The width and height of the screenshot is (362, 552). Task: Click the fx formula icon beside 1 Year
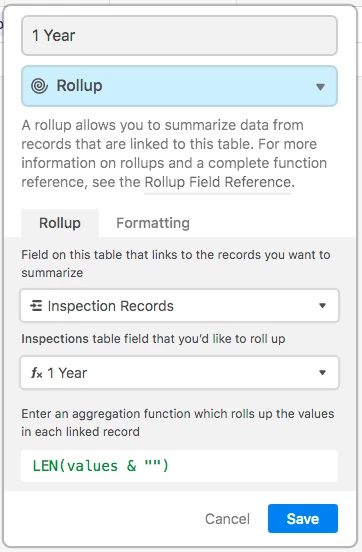click(x=37, y=373)
